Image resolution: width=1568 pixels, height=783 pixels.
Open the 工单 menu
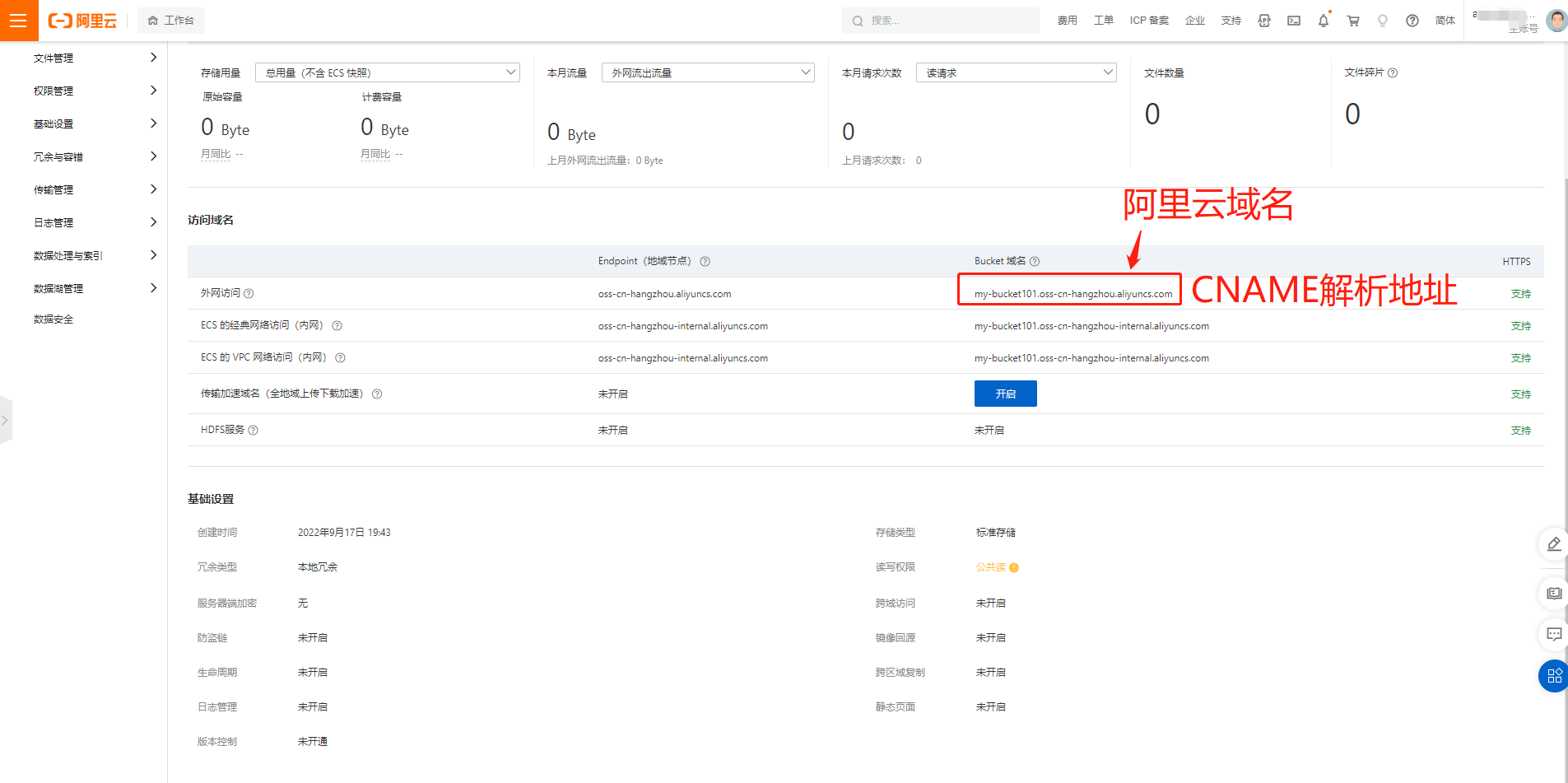[1103, 21]
